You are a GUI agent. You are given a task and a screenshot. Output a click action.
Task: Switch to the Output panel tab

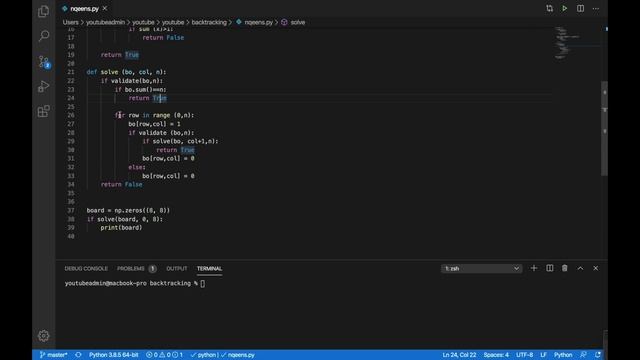coord(176,269)
